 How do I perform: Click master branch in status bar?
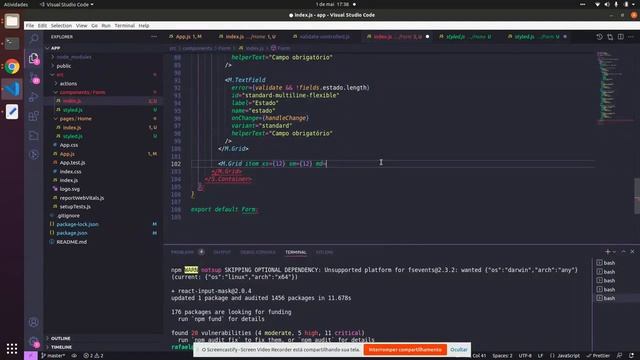tap(53, 356)
